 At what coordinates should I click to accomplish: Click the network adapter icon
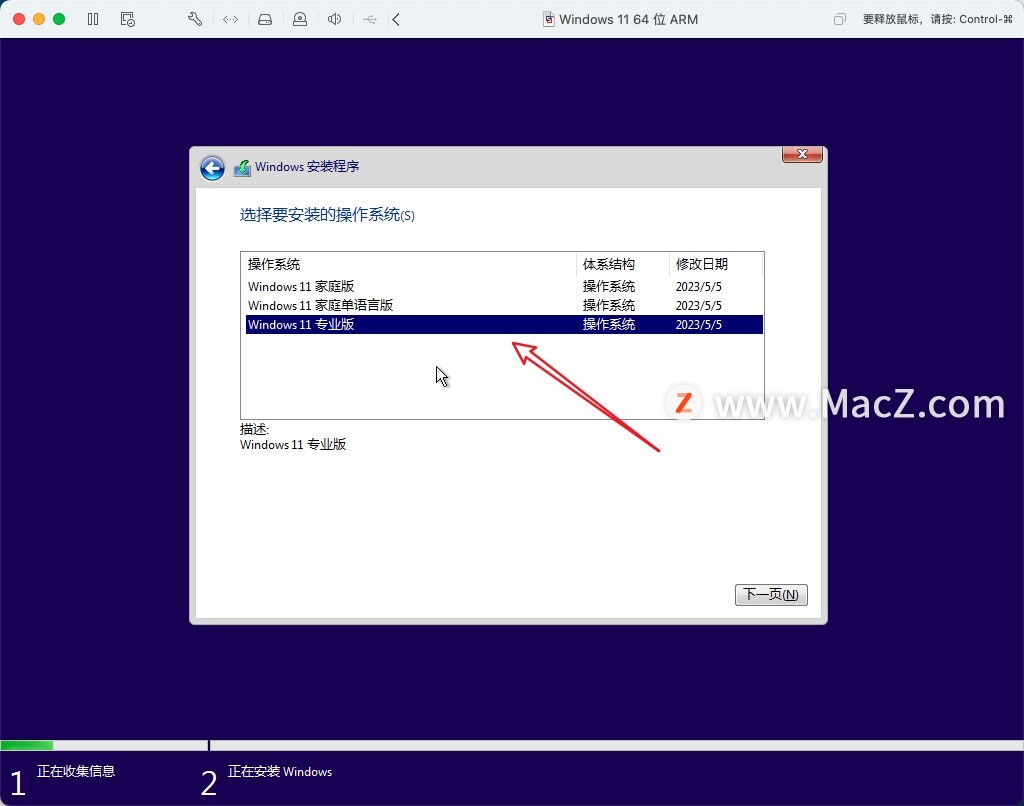(x=231, y=20)
